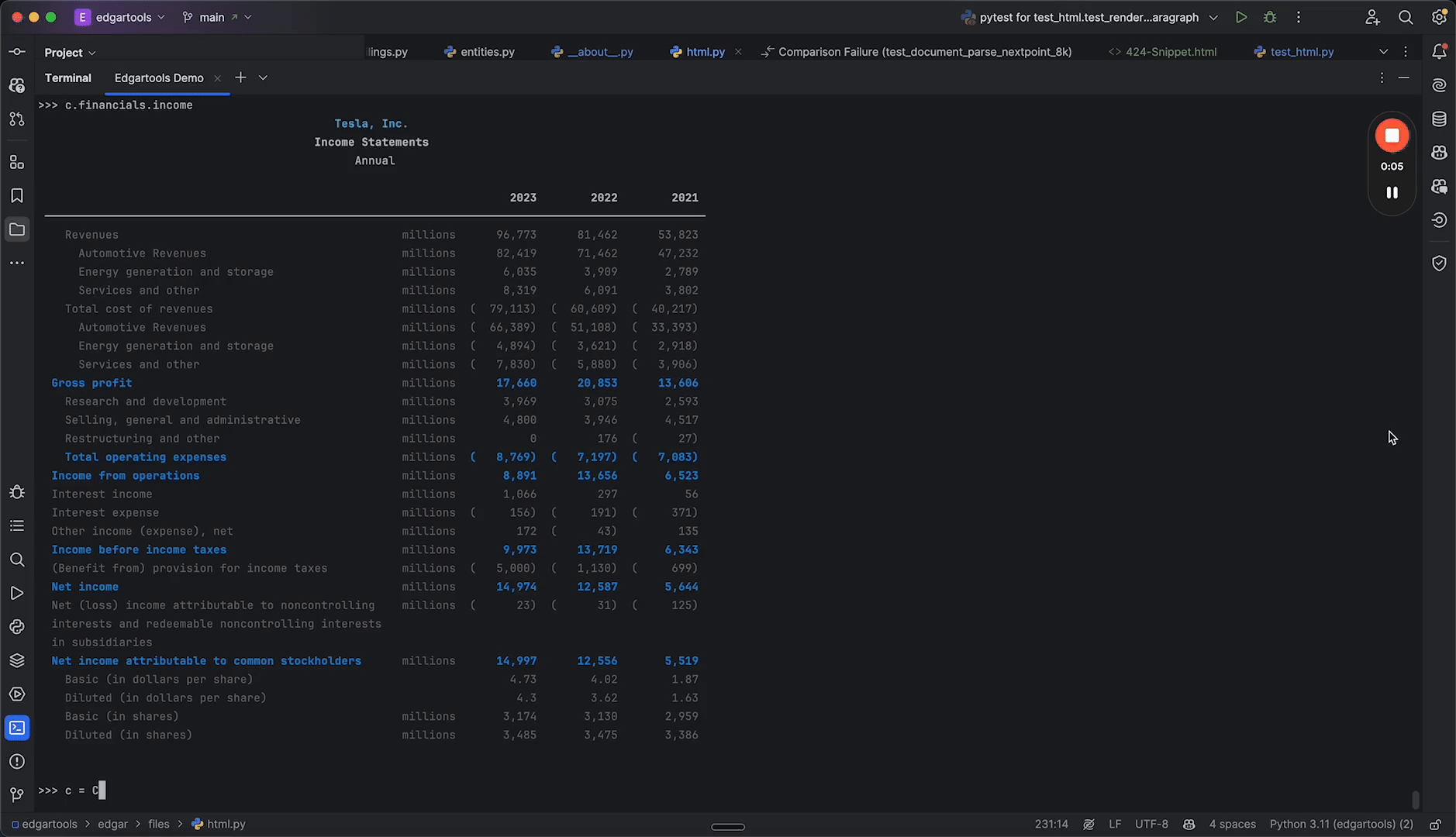This screenshot has width=1456, height=837.
Task: Open the Bookmarks panel
Action: pos(16,195)
